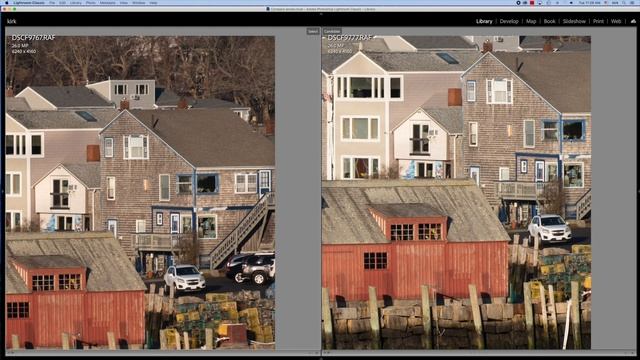Click the DSCF9777.RAF filename overlay
This screenshot has width=640, height=360.
350,38
